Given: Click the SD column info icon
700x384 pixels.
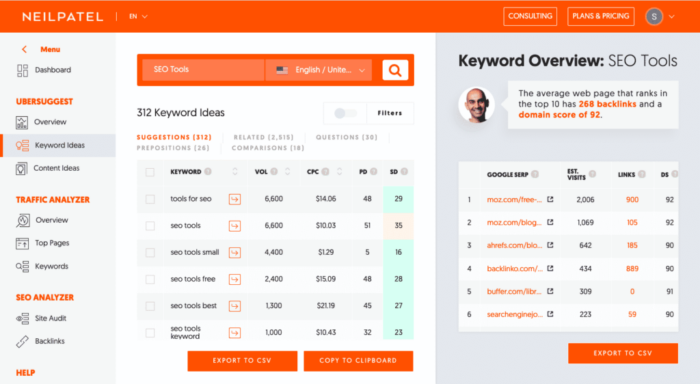Looking at the screenshot, I should [404, 171].
